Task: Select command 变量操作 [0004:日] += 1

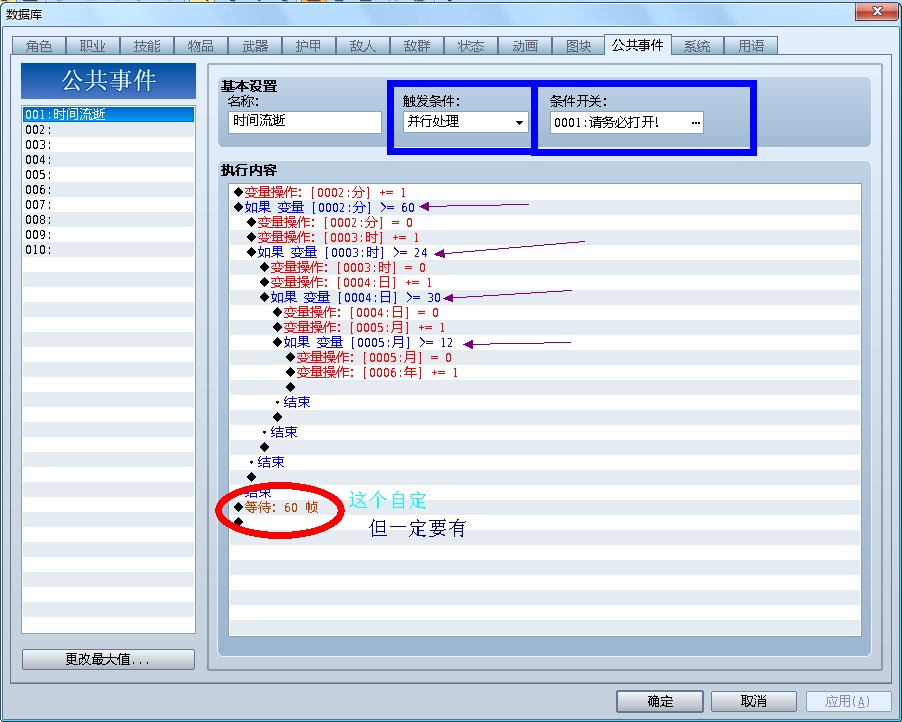Action: pyautogui.click(x=545, y=282)
